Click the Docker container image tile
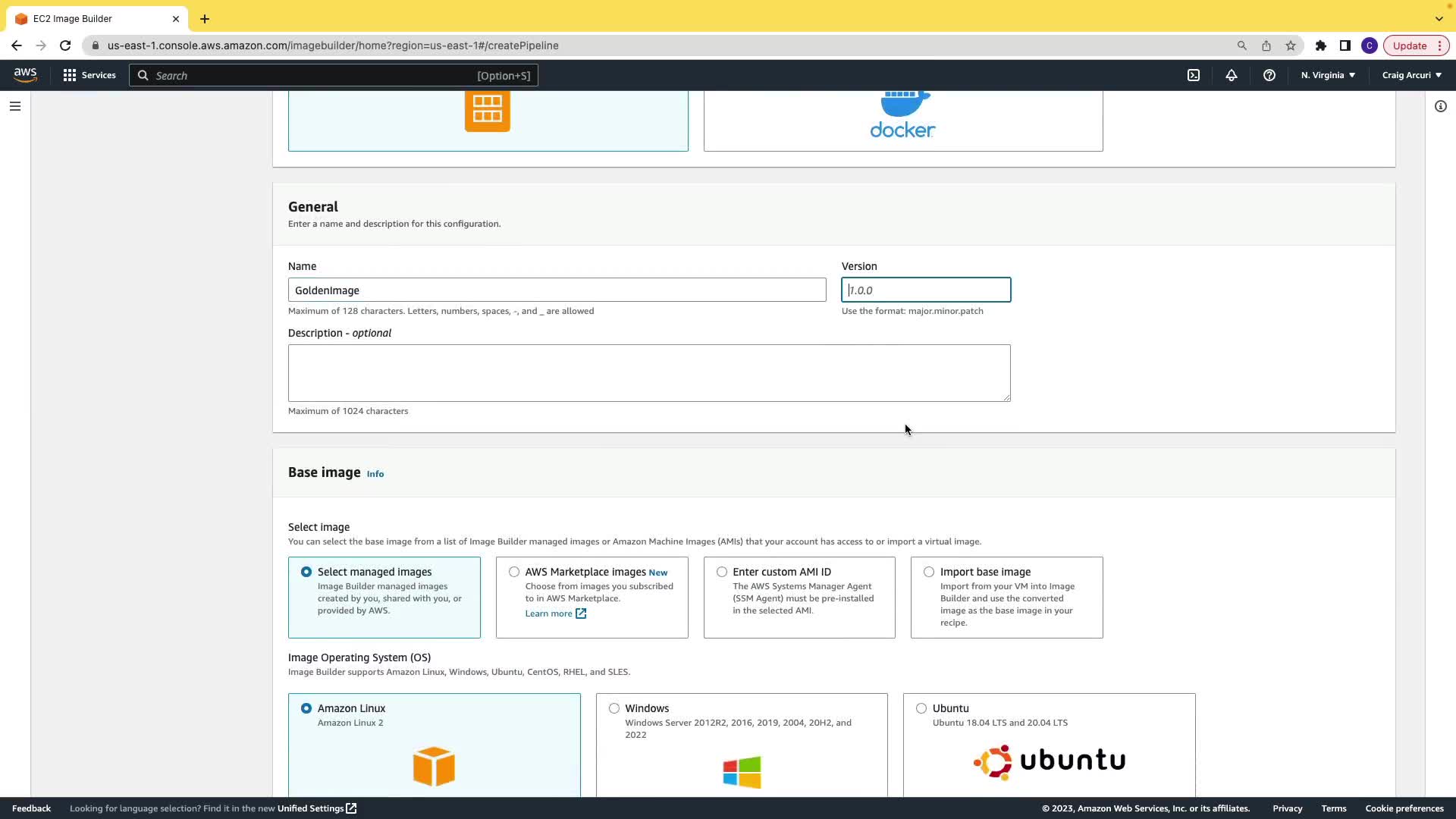Screen dimensions: 1456x819 click(x=902, y=121)
